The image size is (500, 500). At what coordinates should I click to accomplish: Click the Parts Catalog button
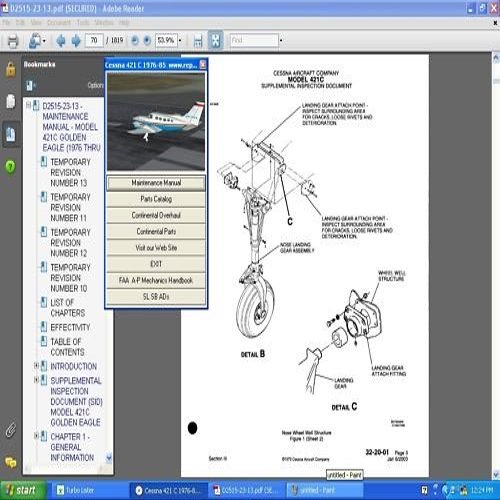[x=156, y=199]
